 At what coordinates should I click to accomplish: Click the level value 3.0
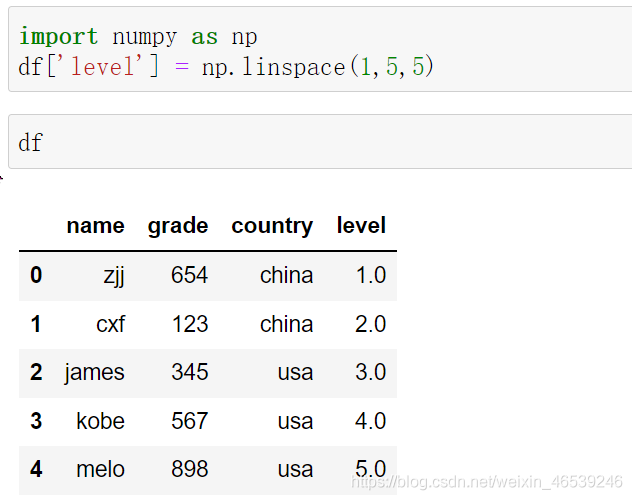[x=370, y=372]
